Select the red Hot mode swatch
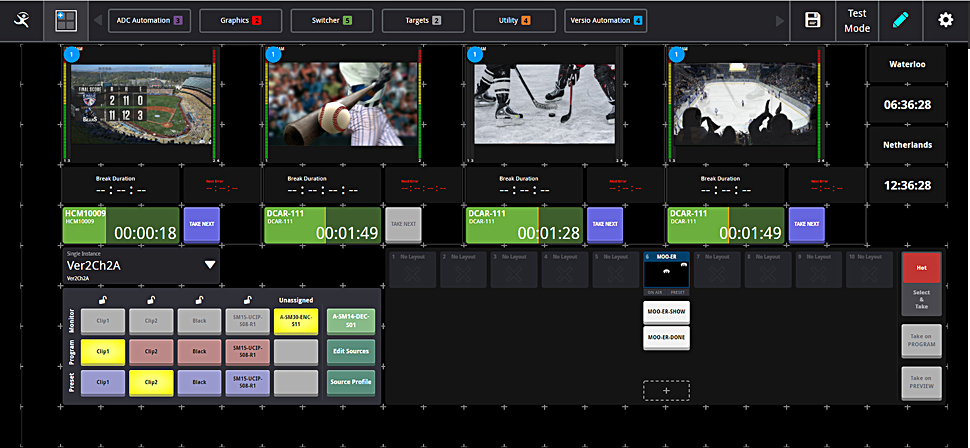Viewport: 970px width, 448px height. (x=921, y=269)
